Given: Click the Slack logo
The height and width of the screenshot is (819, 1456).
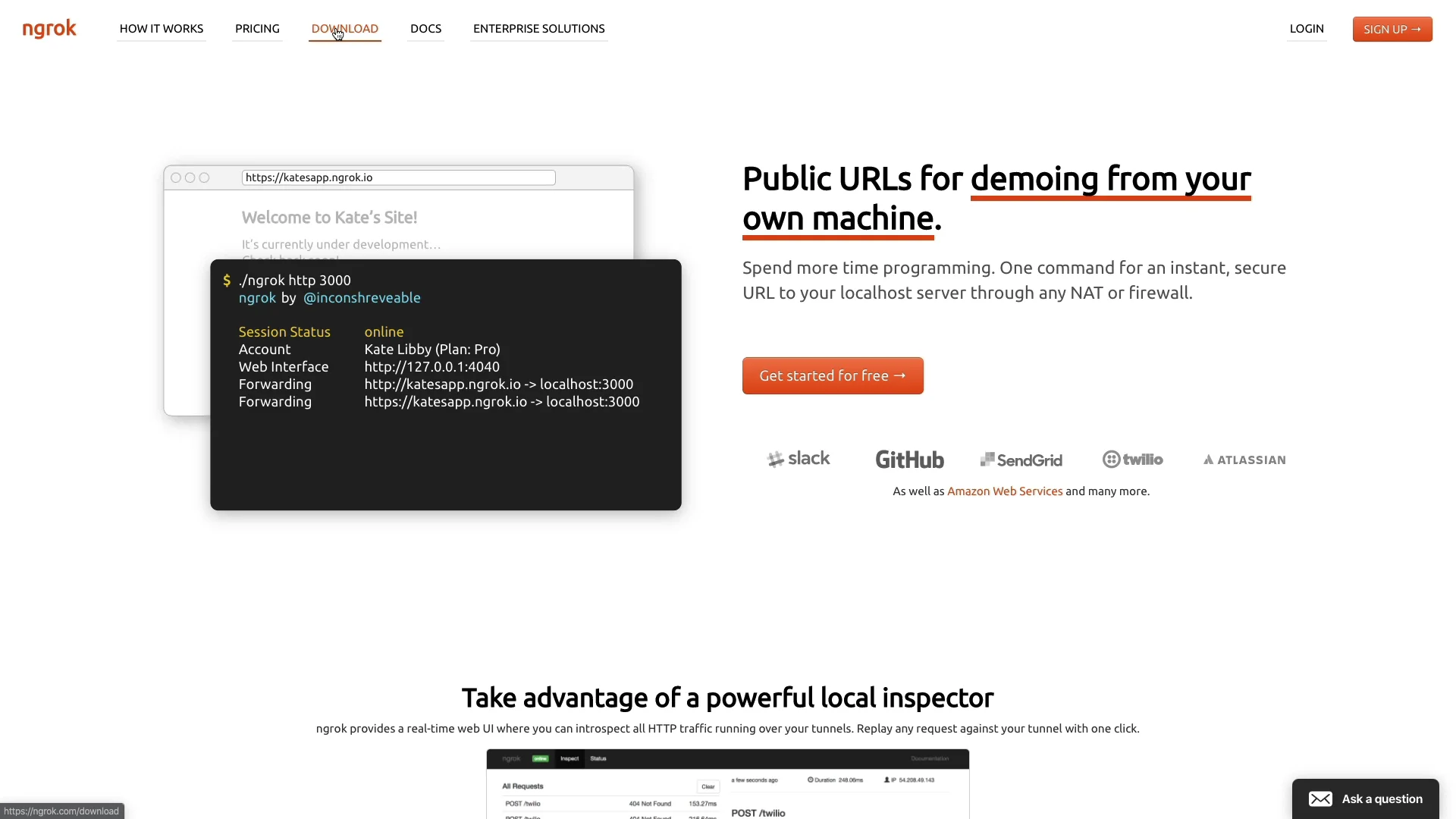Looking at the screenshot, I should click(x=799, y=459).
